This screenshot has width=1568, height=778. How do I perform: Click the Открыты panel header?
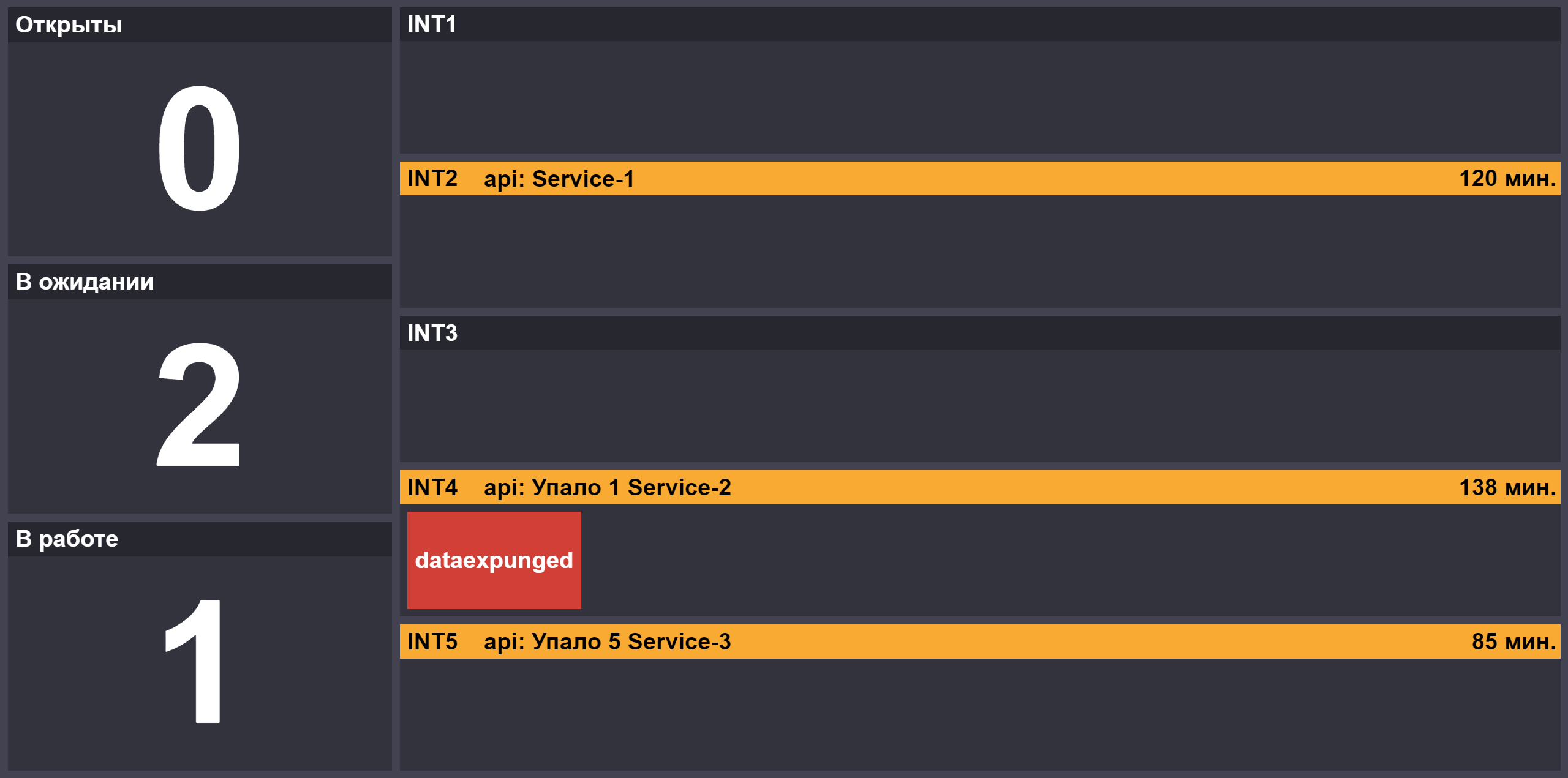point(69,25)
